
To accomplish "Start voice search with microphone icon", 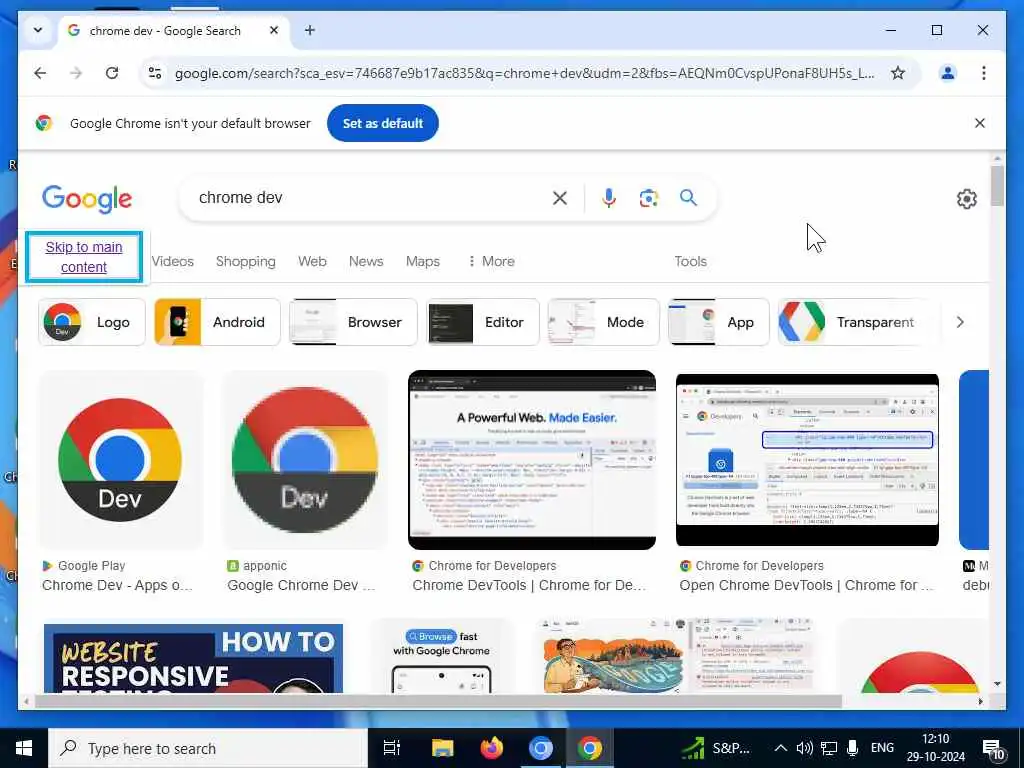I will coord(609,198).
